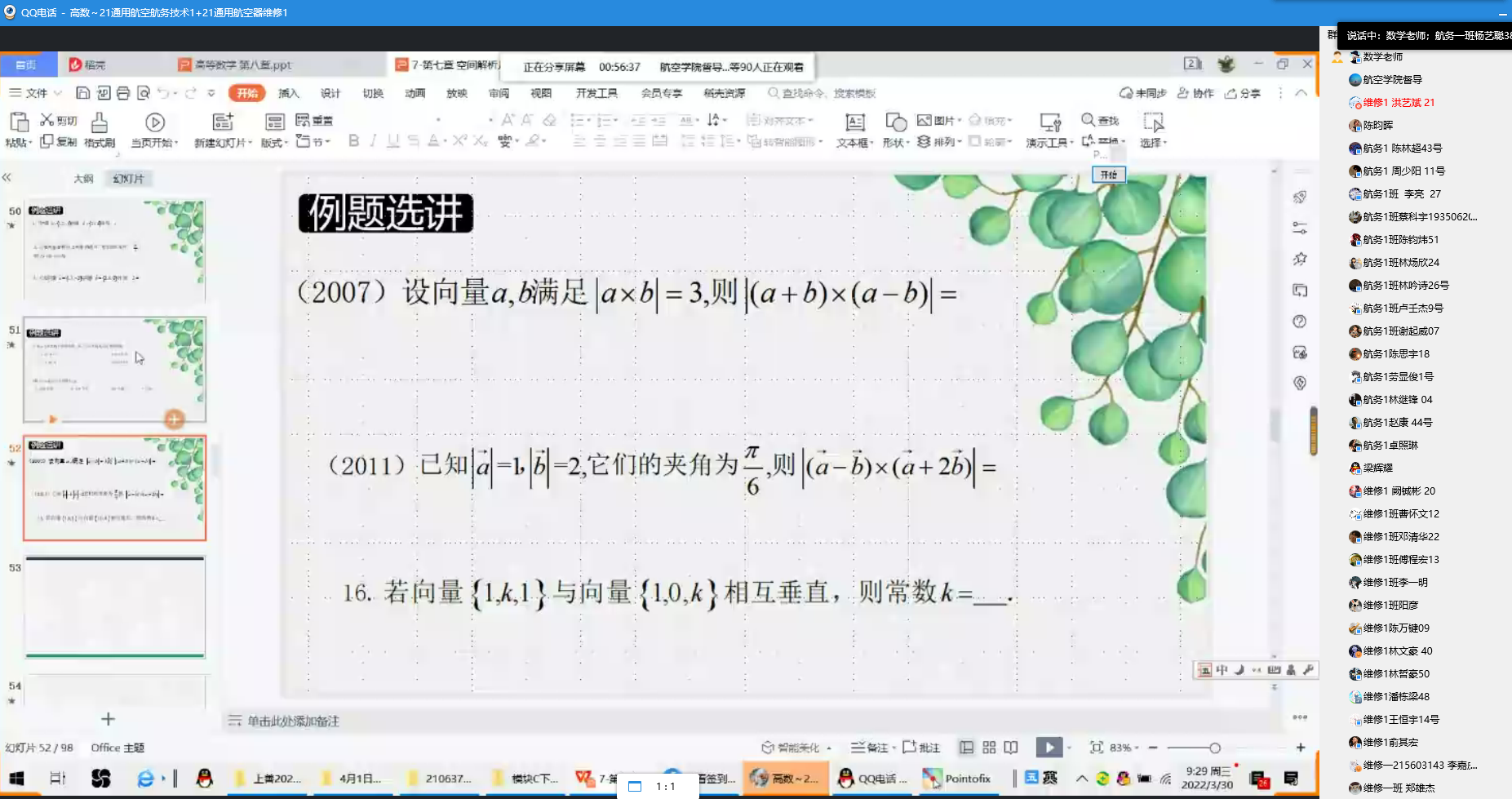Switch to the Outline panel tab

tap(83, 179)
